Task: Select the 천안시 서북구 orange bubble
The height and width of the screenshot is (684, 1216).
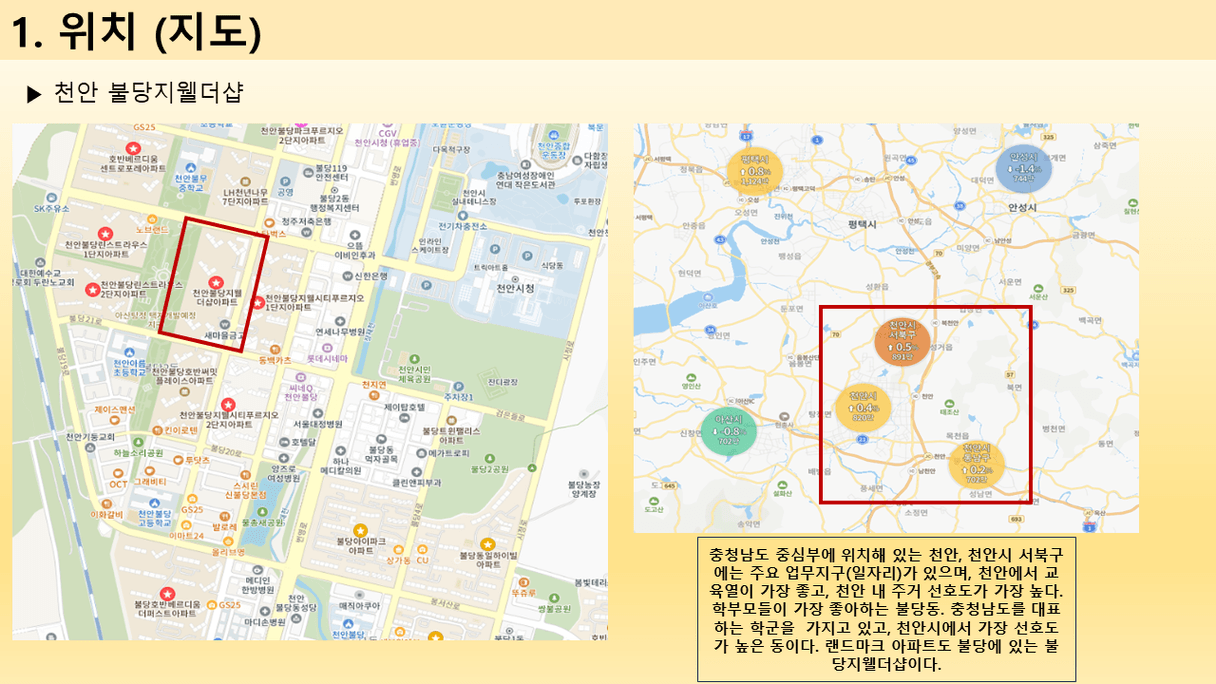Action: (902, 340)
